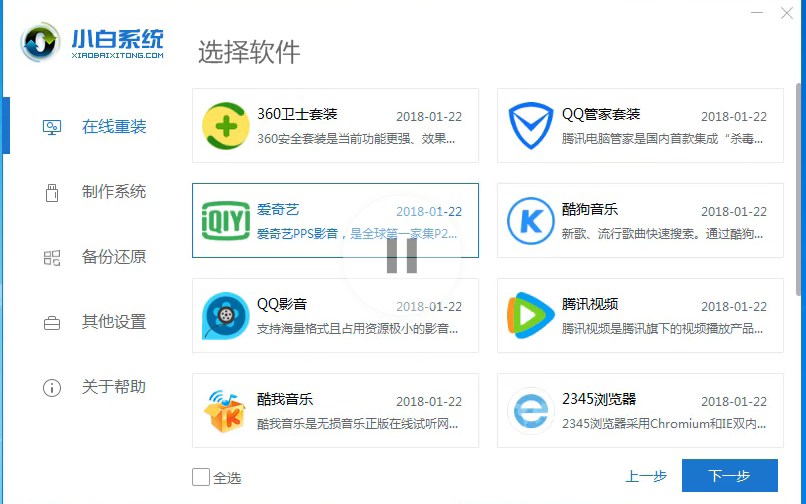Select the 酷狗音乐 title text

pyautogui.click(x=590, y=209)
